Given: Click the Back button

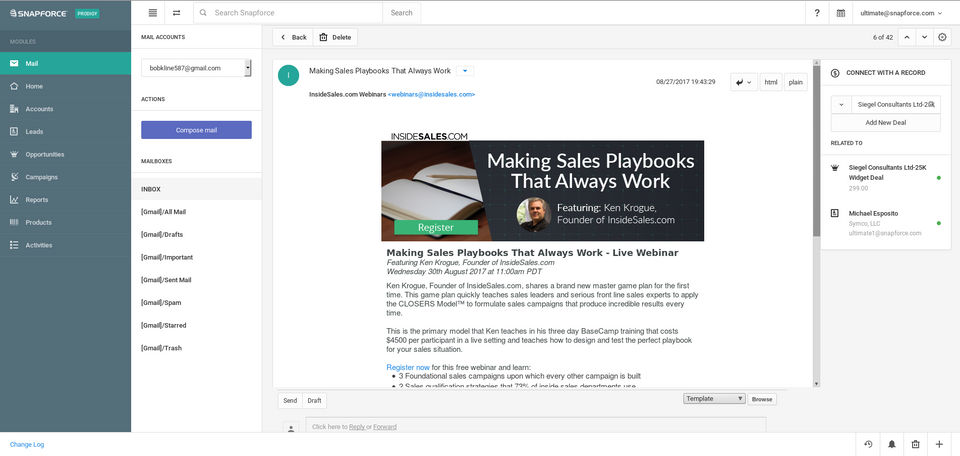Looking at the screenshot, I should click(x=293, y=37).
